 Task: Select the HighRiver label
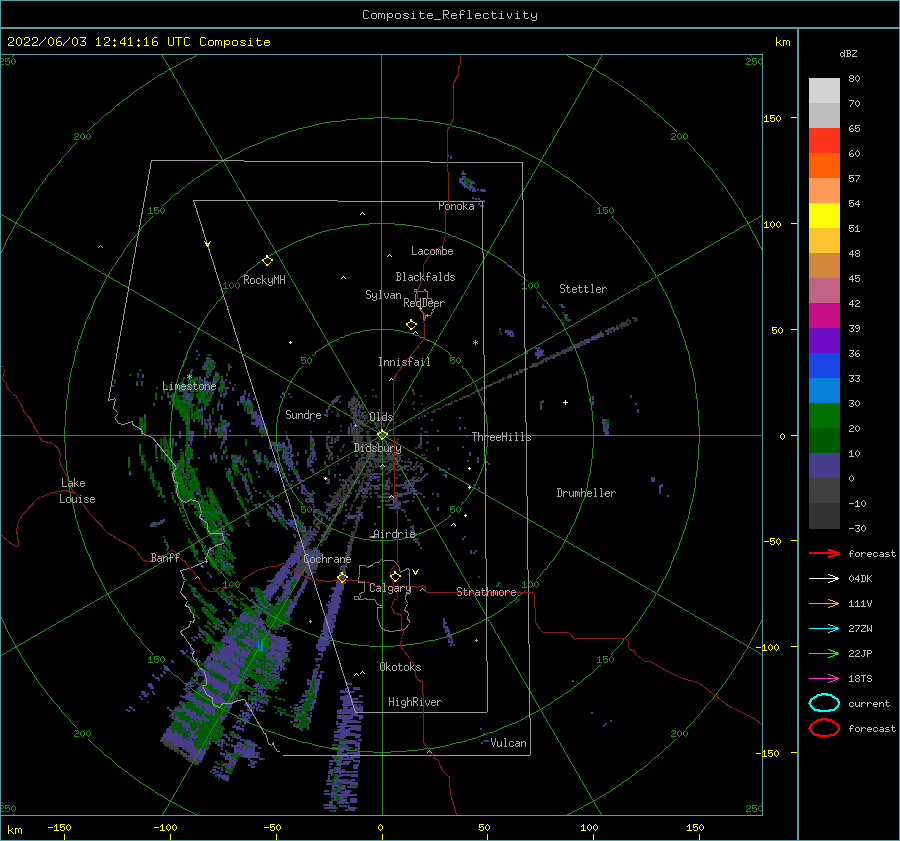point(415,702)
